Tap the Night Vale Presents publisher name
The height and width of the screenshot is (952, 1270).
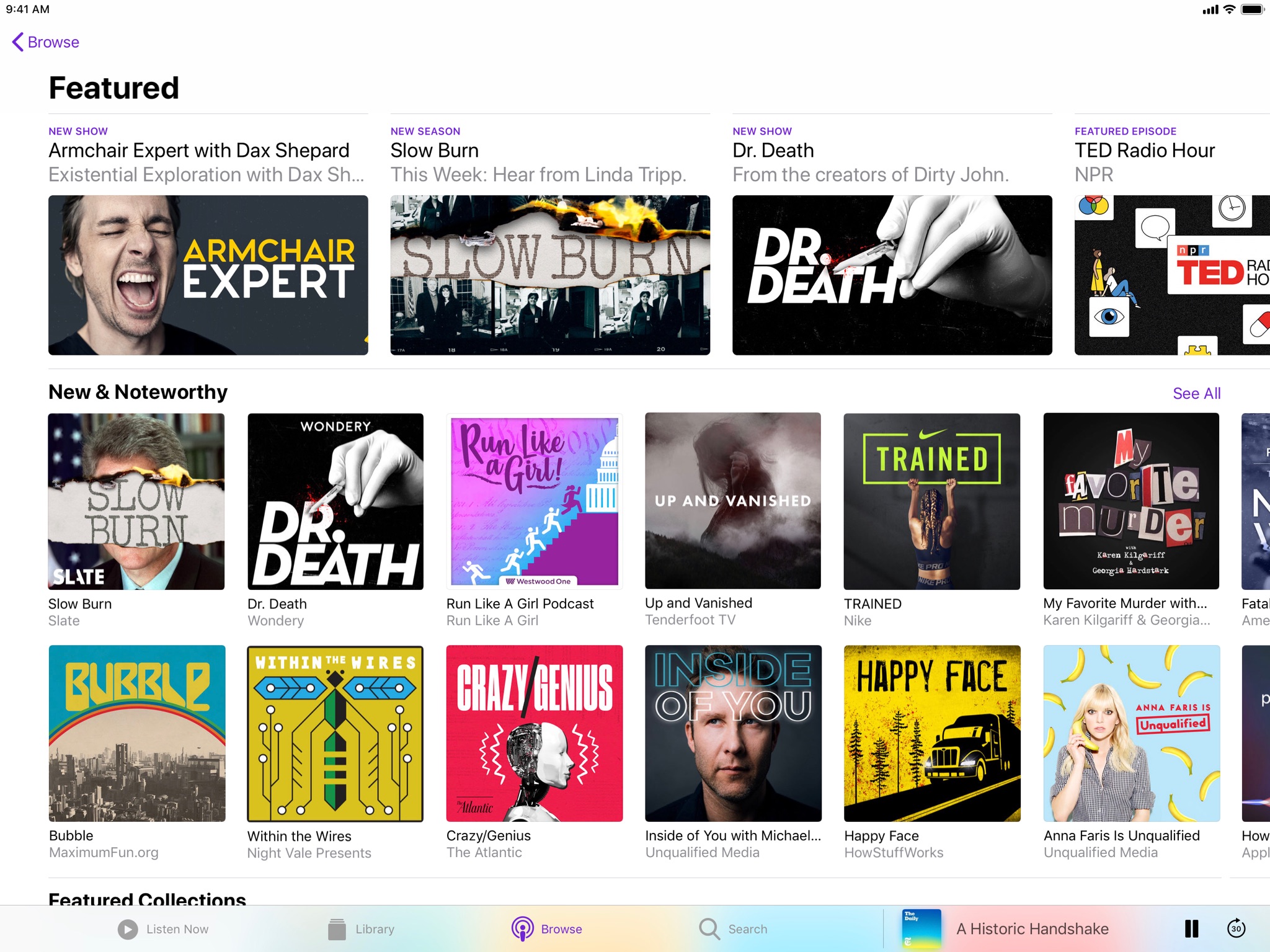pos(309,853)
